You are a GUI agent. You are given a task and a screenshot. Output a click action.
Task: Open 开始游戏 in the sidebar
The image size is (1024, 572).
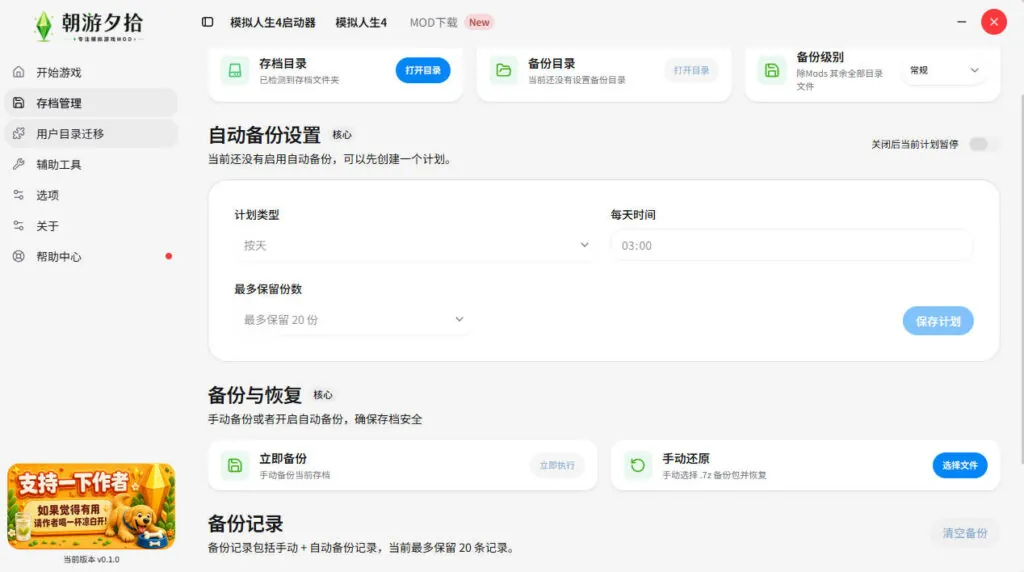pos(91,72)
